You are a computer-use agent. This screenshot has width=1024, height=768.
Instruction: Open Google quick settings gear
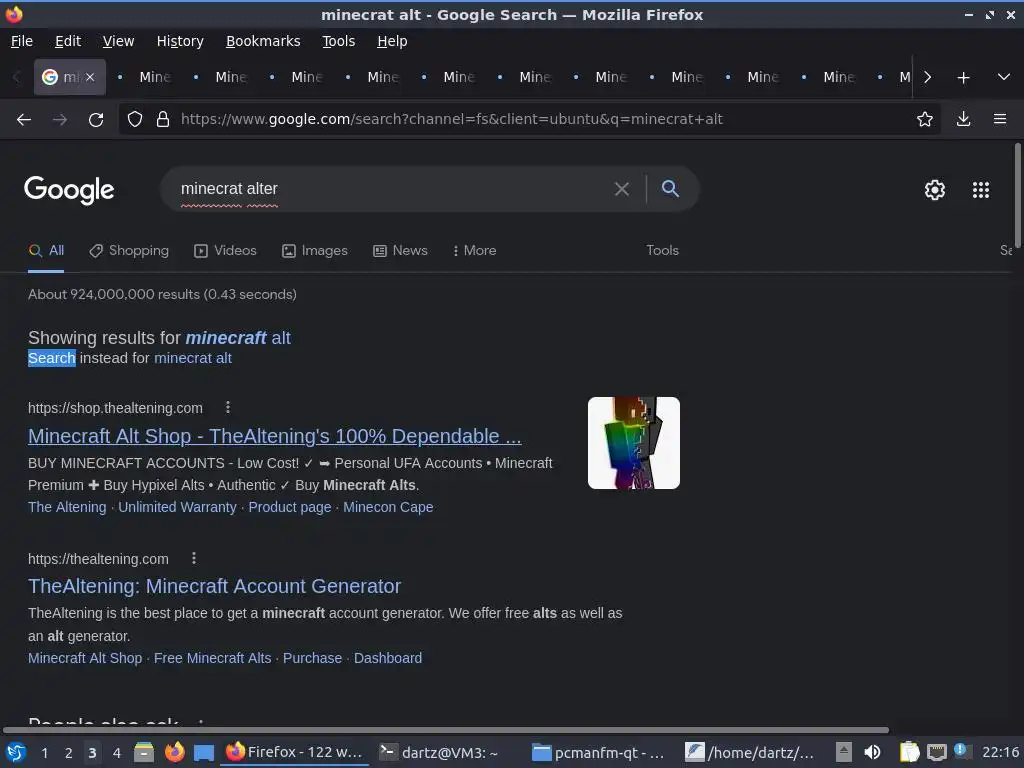pos(935,190)
